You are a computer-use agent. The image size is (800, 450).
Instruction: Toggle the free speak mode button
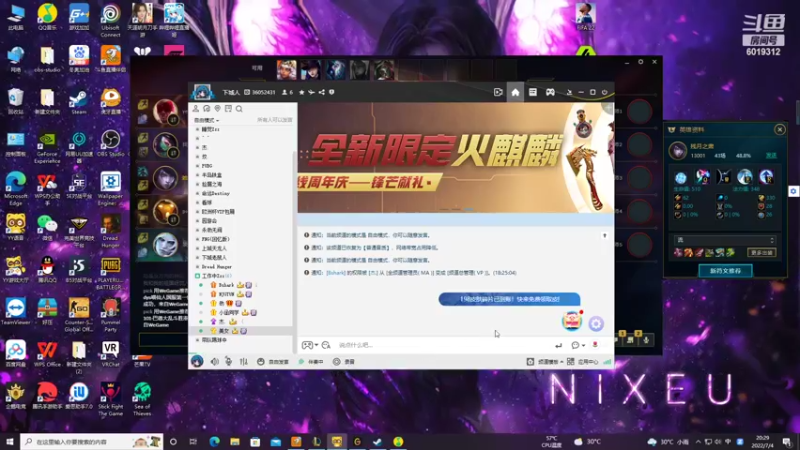273,361
